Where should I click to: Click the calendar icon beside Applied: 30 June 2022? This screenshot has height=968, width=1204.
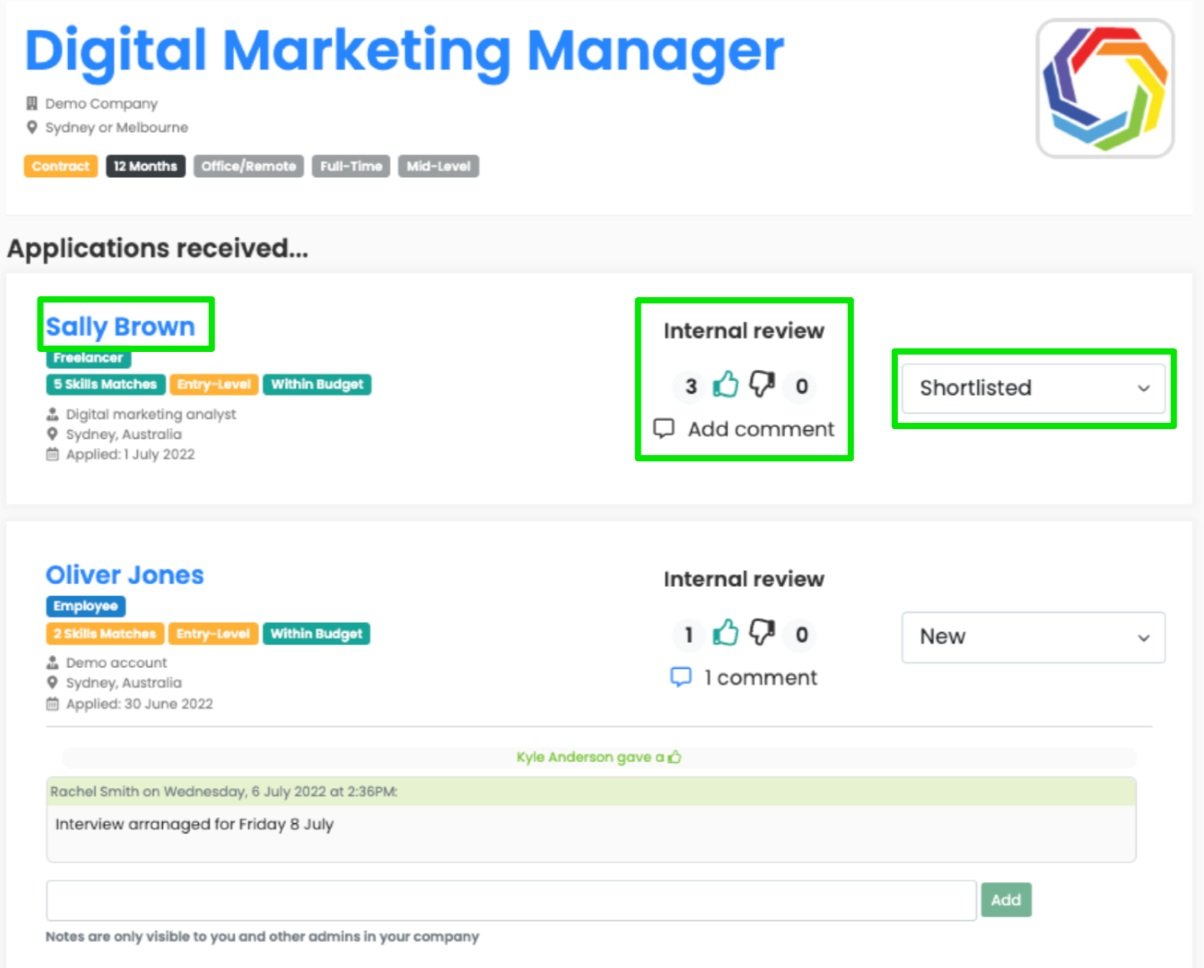tap(53, 703)
